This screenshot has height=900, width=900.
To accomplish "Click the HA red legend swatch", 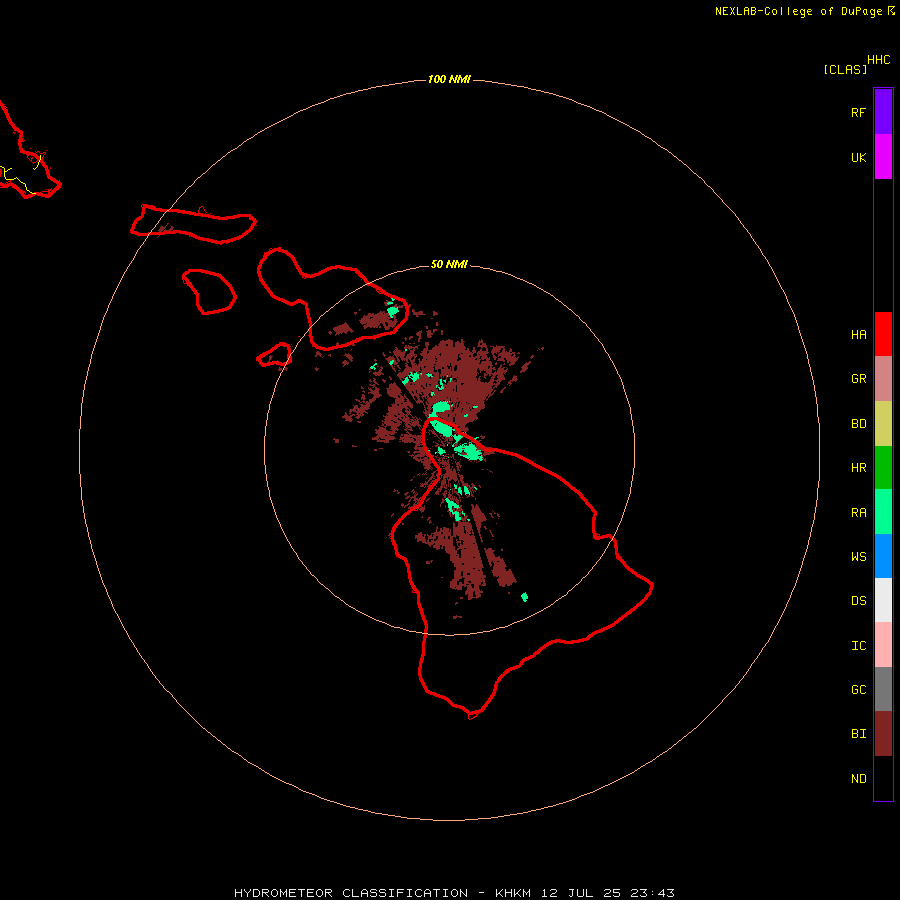I will coord(883,334).
